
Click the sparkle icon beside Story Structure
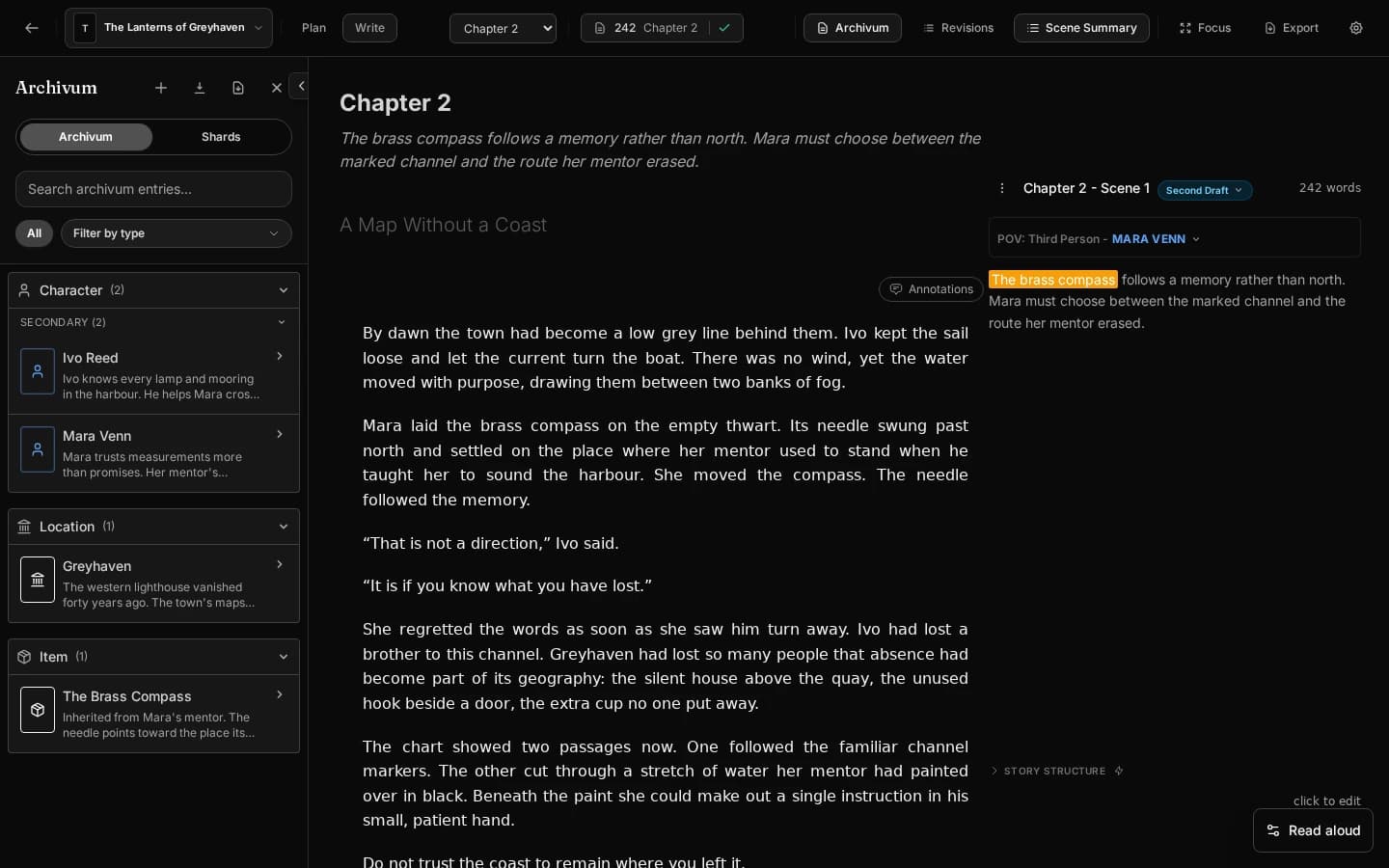click(1119, 771)
